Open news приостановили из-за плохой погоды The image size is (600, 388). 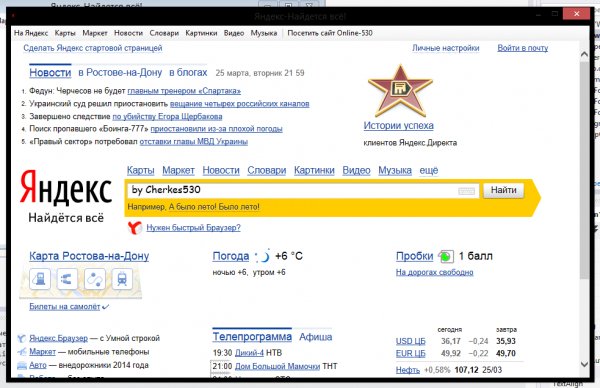coord(217,129)
